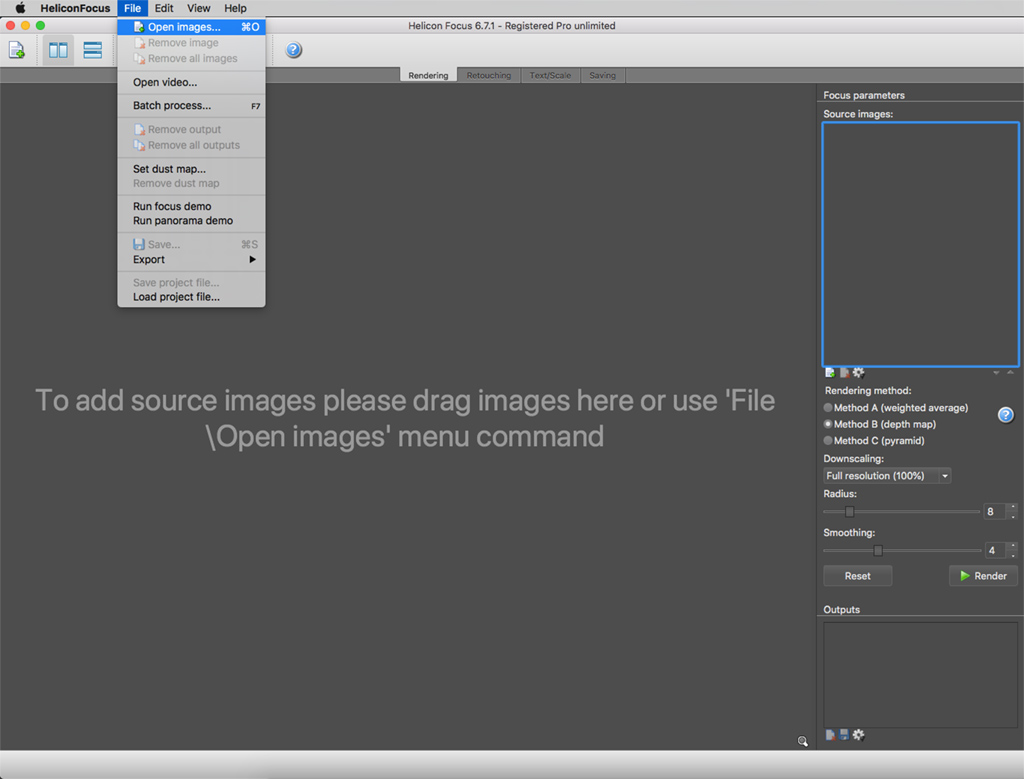Click the Smoothing slider handle
1024x779 pixels.
(x=878, y=550)
